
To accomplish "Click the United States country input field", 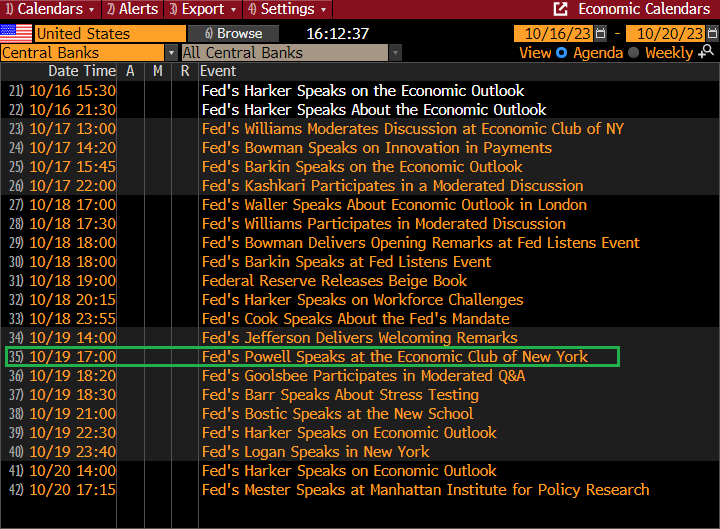I will pos(110,33).
